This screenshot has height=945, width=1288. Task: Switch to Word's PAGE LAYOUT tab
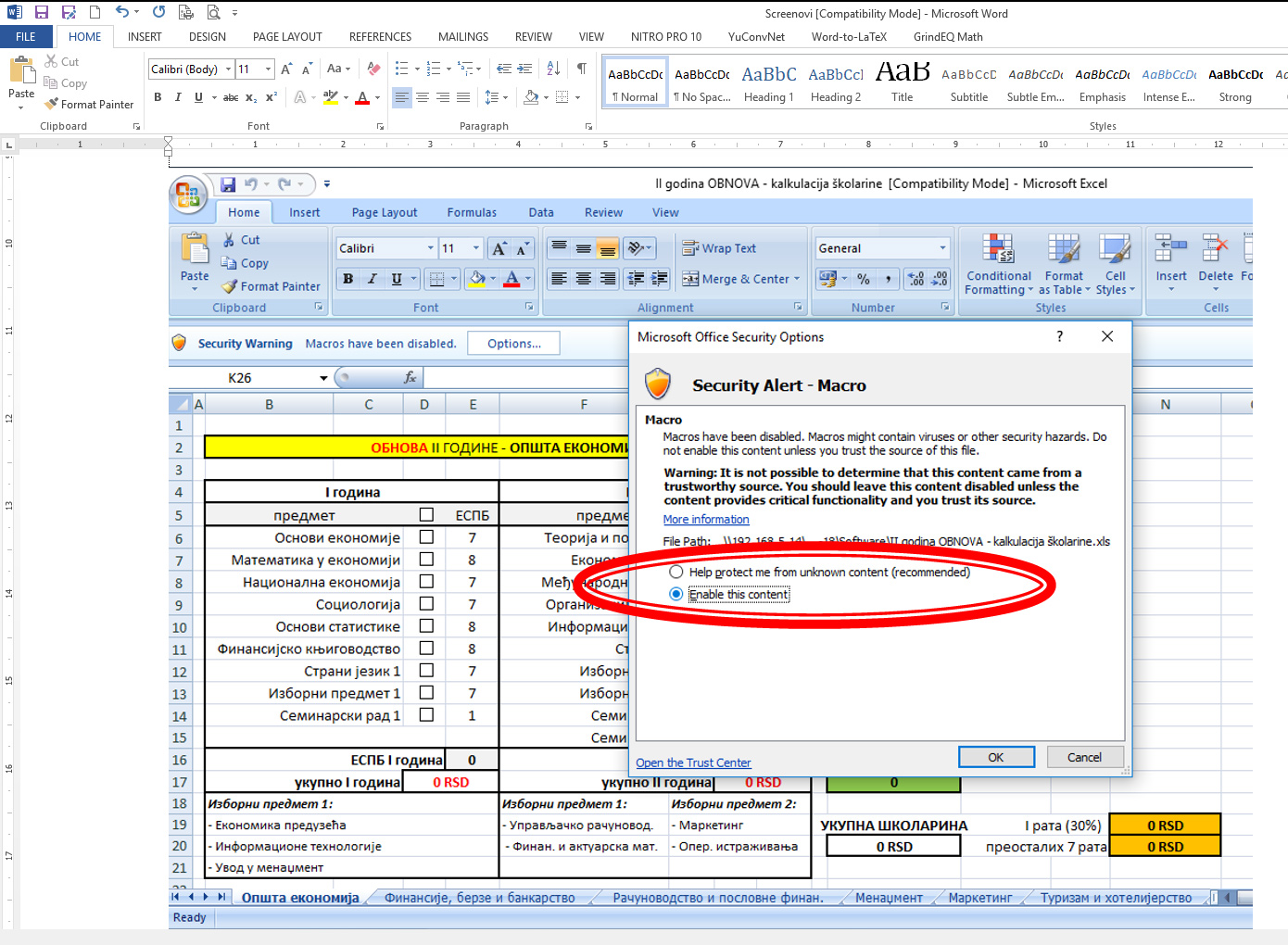(287, 37)
